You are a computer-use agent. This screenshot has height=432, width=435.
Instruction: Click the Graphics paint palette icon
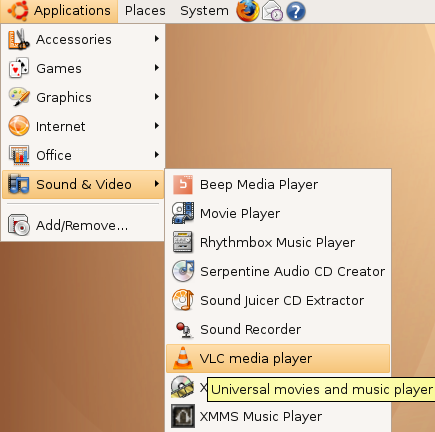tap(18, 97)
